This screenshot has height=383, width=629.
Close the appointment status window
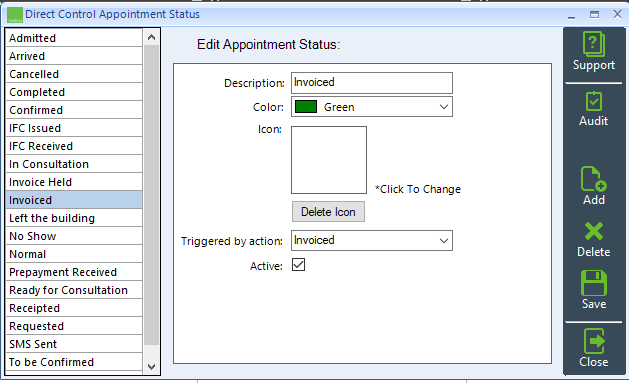(594, 348)
